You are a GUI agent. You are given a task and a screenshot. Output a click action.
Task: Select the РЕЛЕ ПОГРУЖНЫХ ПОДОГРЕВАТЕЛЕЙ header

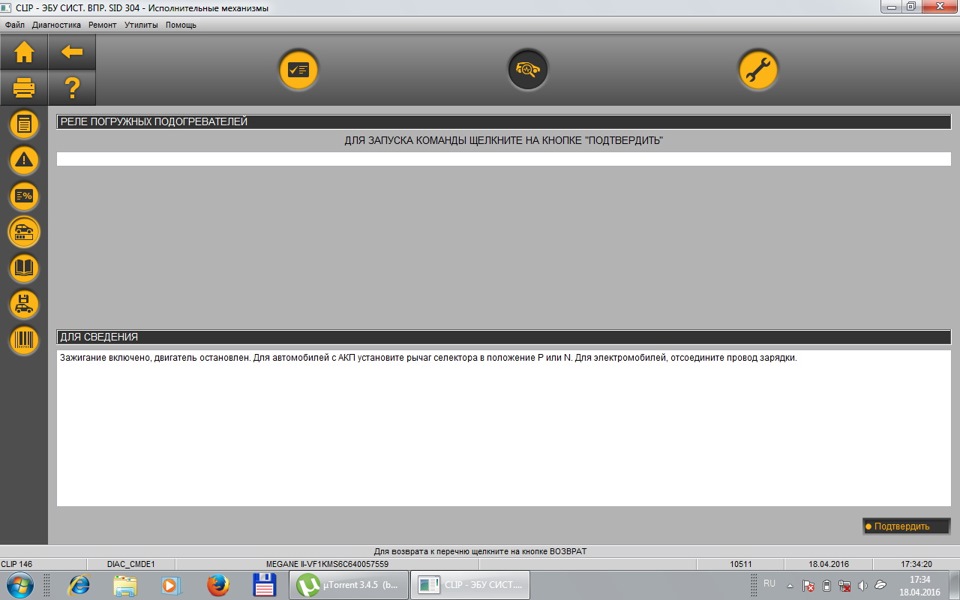click(503, 122)
